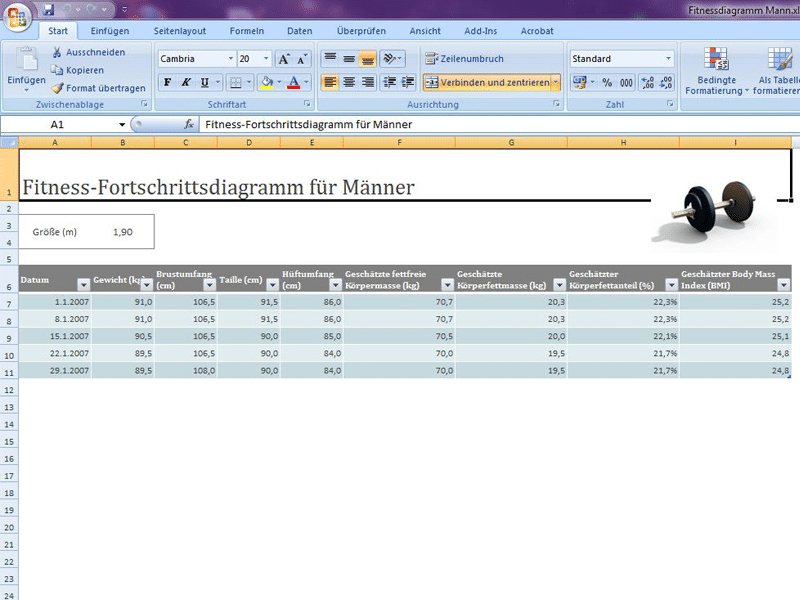Toggle italic K formatting
Viewport: 800px width, 600px height.
click(186, 82)
